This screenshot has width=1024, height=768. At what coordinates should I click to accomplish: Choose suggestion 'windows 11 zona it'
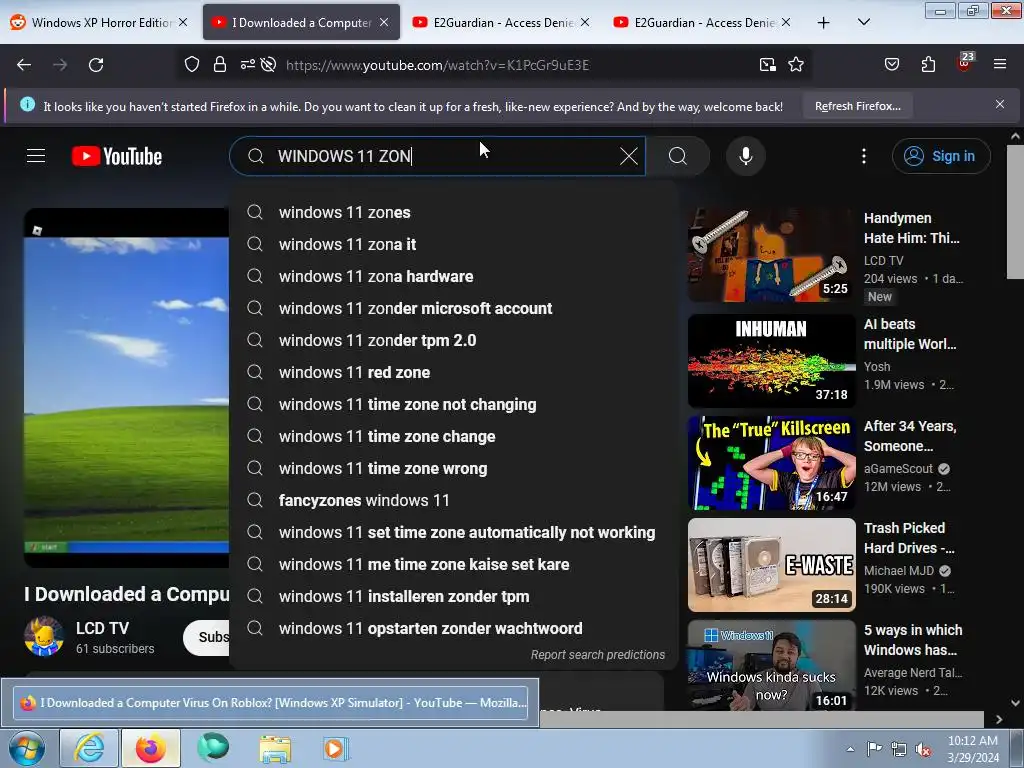454,244
